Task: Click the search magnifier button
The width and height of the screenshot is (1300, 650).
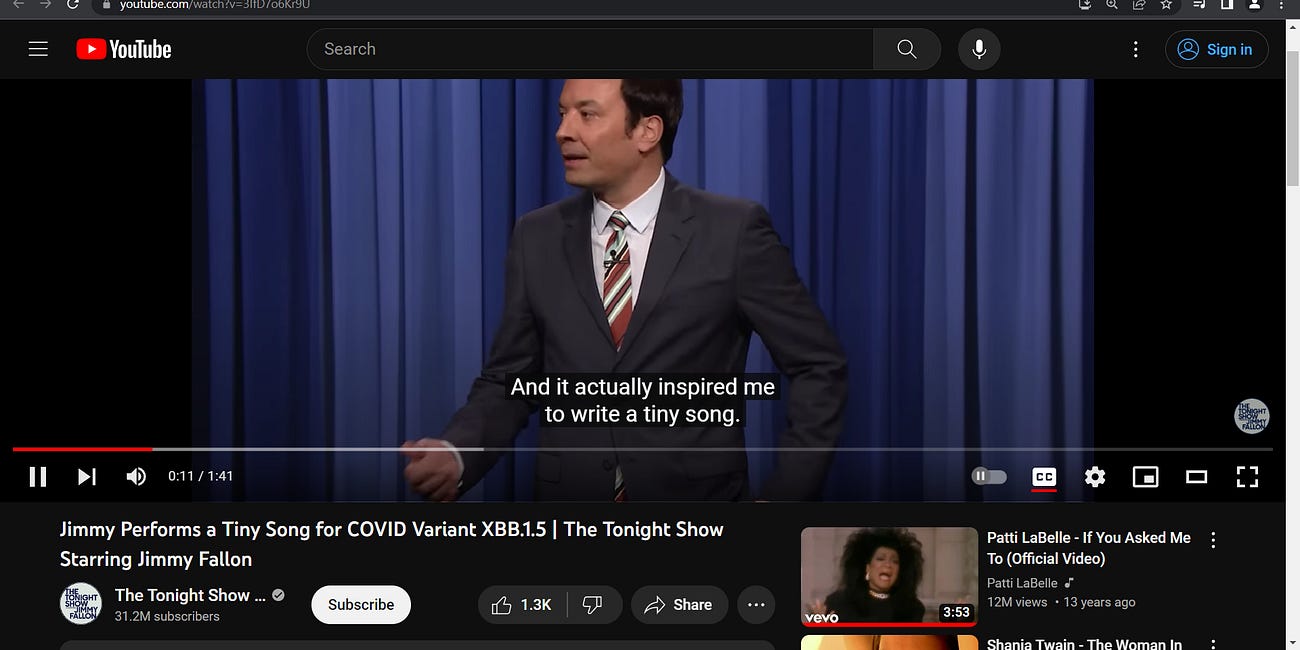Action: point(906,49)
